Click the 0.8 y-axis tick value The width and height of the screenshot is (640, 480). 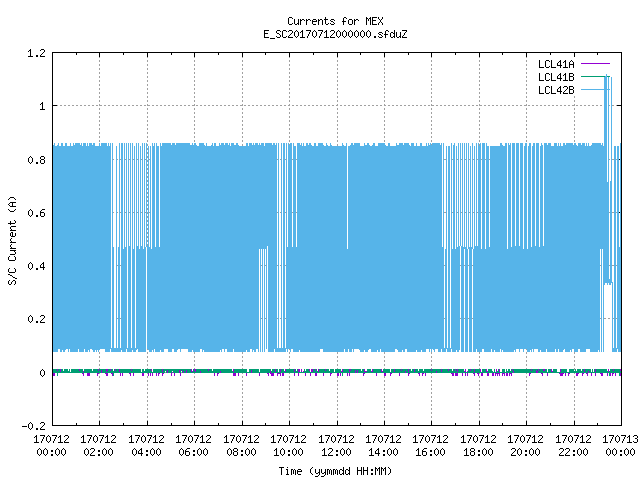pos(36,160)
